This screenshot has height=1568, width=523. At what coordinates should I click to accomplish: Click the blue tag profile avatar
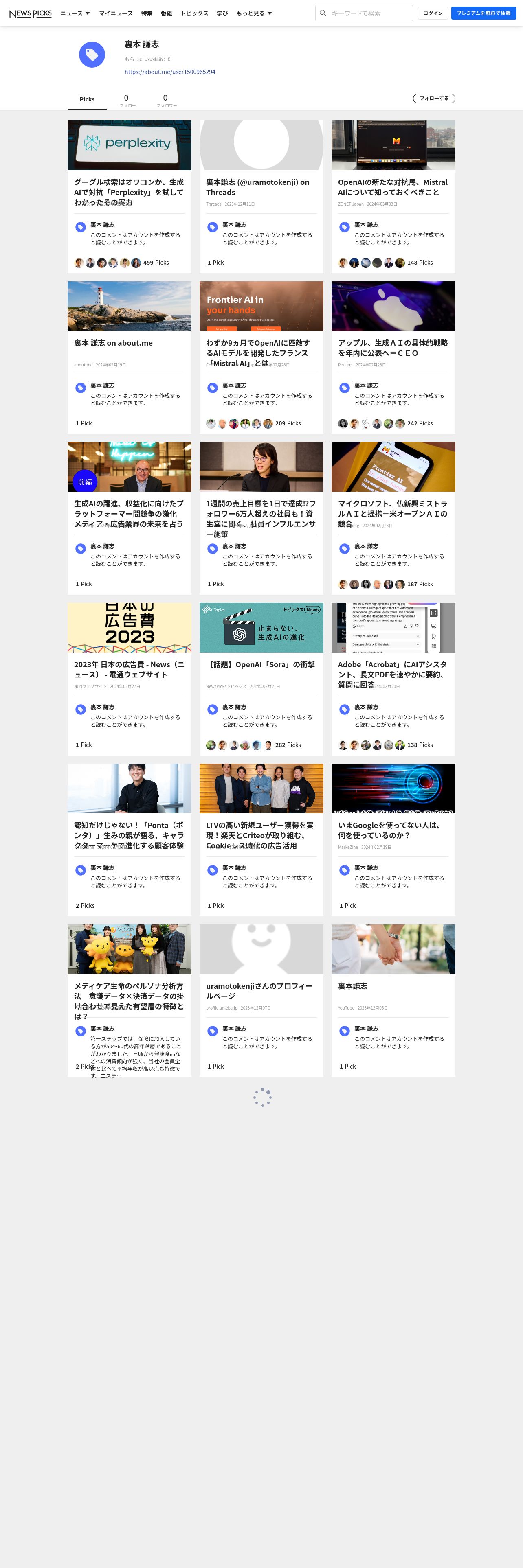pyautogui.click(x=92, y=55)
